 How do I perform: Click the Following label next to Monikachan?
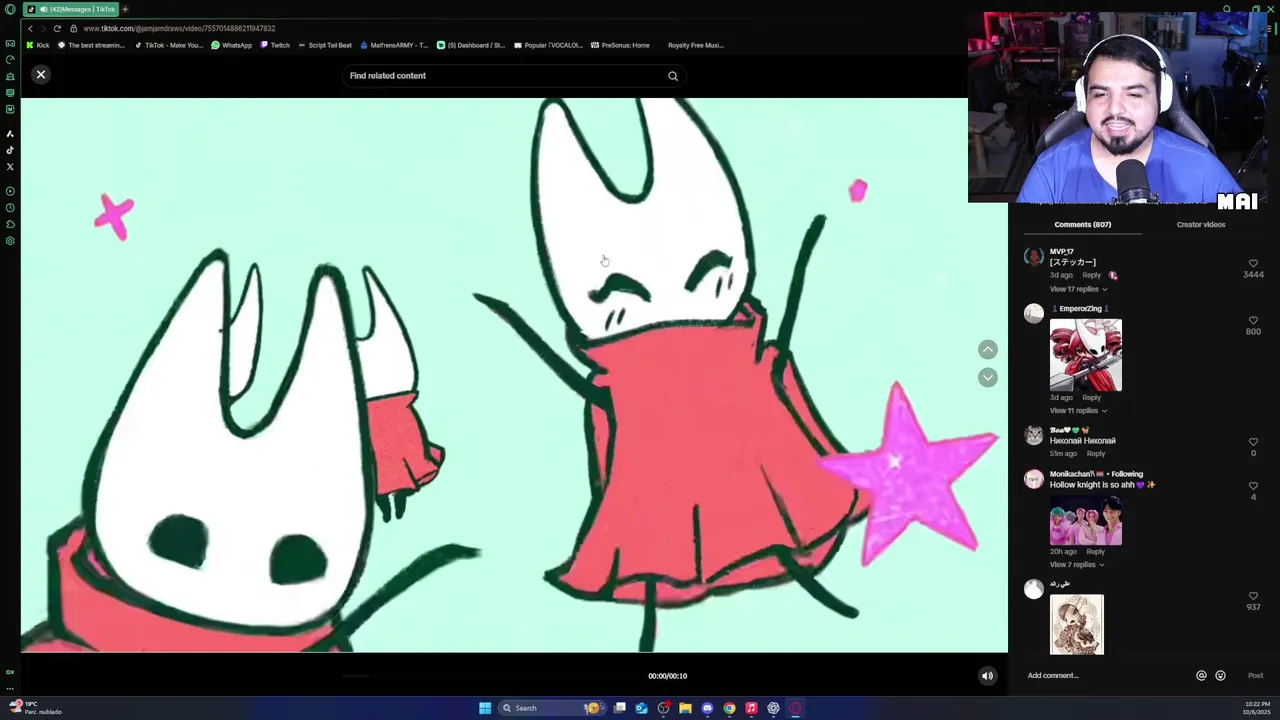[x=1127, y=474]
